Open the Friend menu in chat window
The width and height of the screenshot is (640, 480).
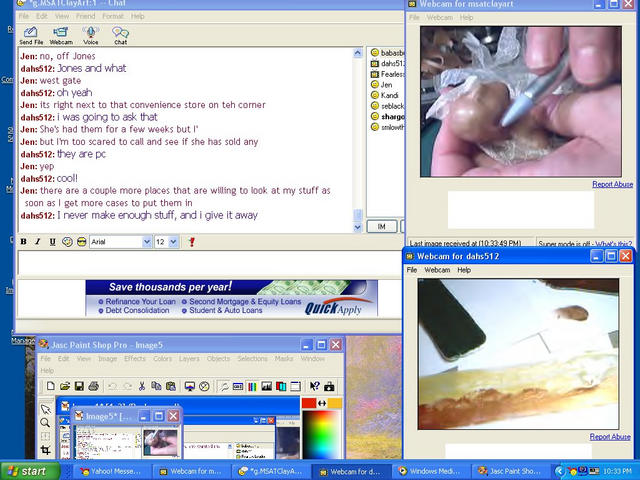(85, 16)
